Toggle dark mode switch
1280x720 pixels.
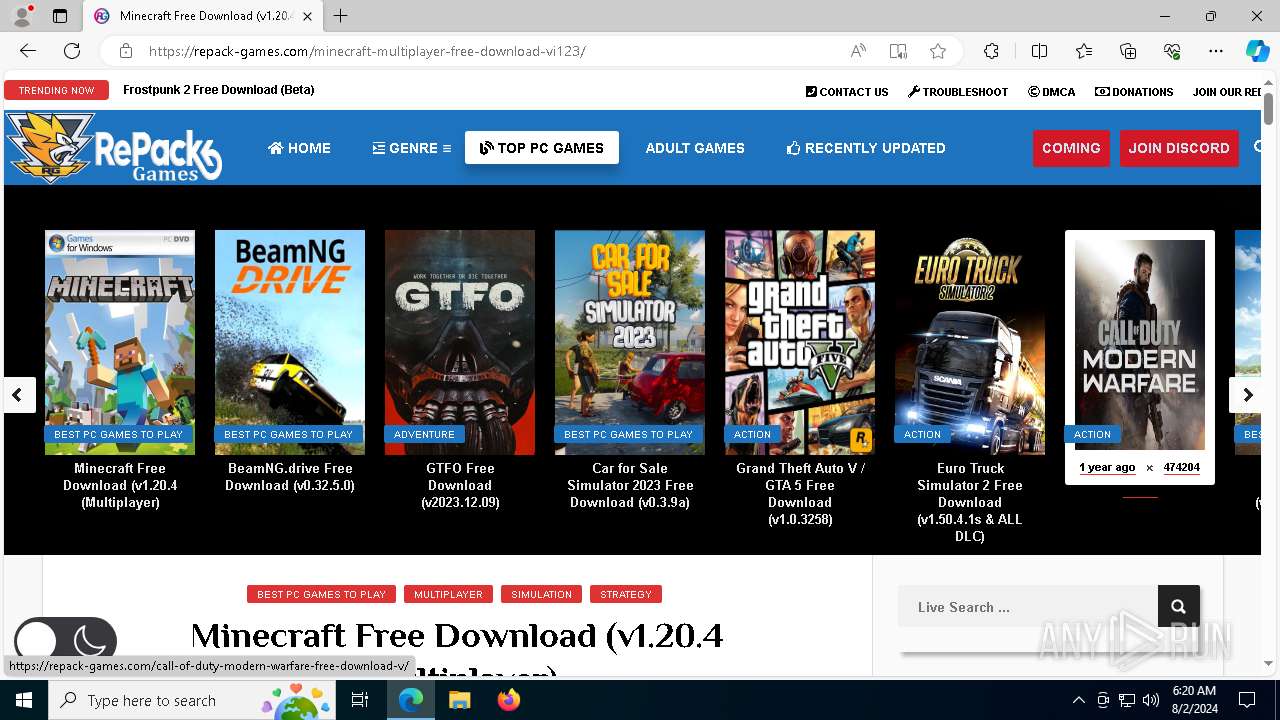[65, 641]
